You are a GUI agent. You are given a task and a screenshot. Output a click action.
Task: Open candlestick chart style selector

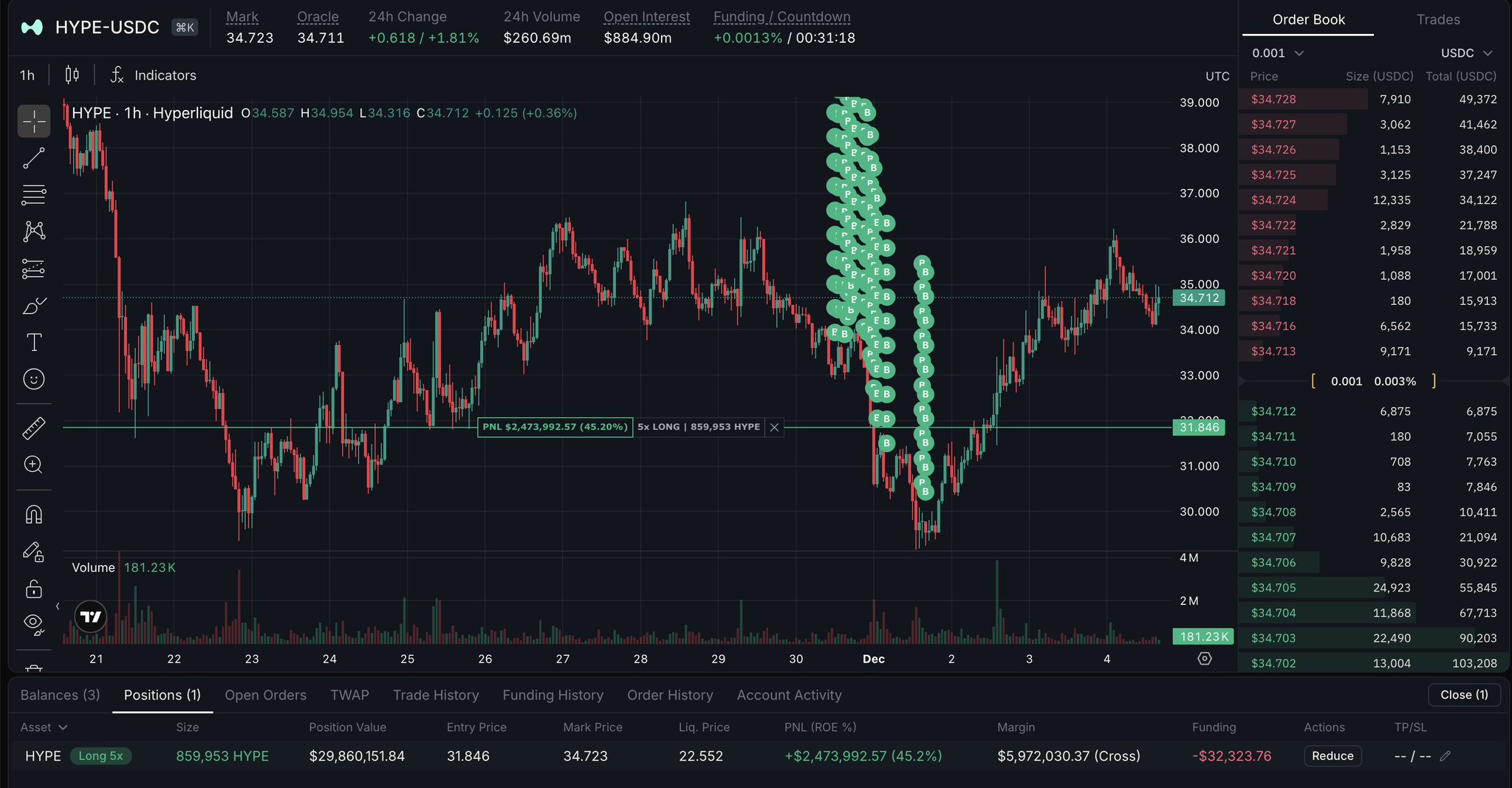72,75
